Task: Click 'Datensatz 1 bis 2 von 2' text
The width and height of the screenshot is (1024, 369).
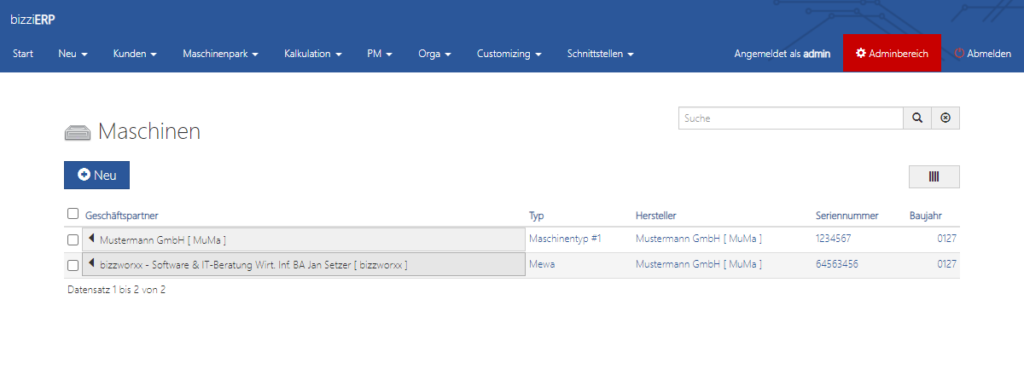Action: coord(116,289)
